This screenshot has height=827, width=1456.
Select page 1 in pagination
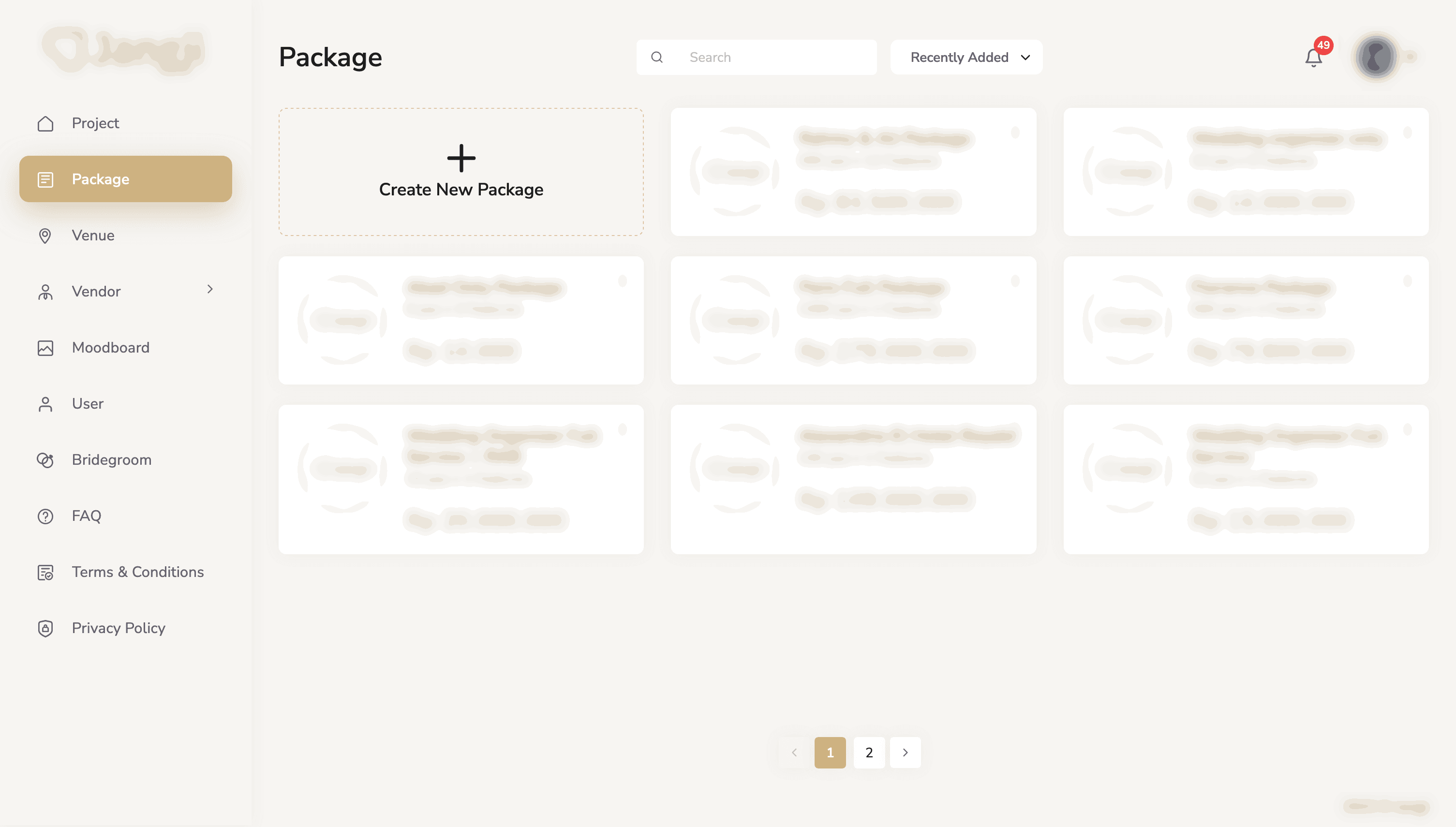pos(830,753)
